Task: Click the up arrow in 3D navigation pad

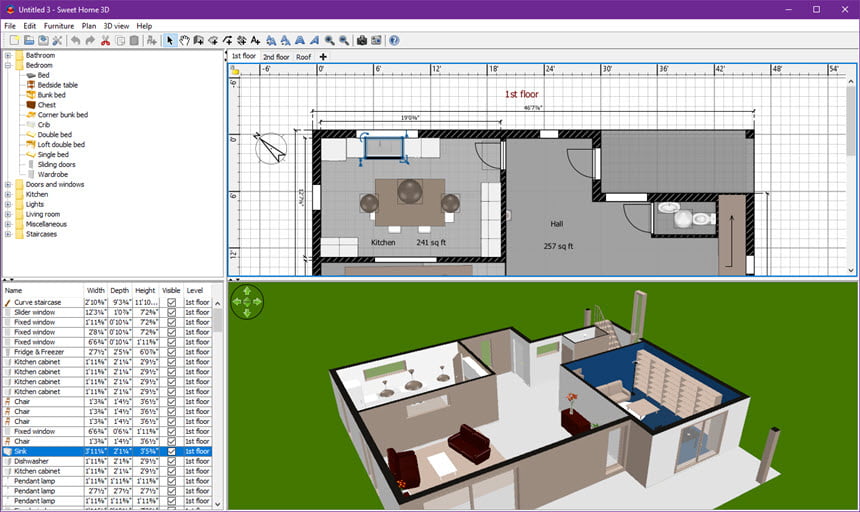Action: click(x=247, y=291)
